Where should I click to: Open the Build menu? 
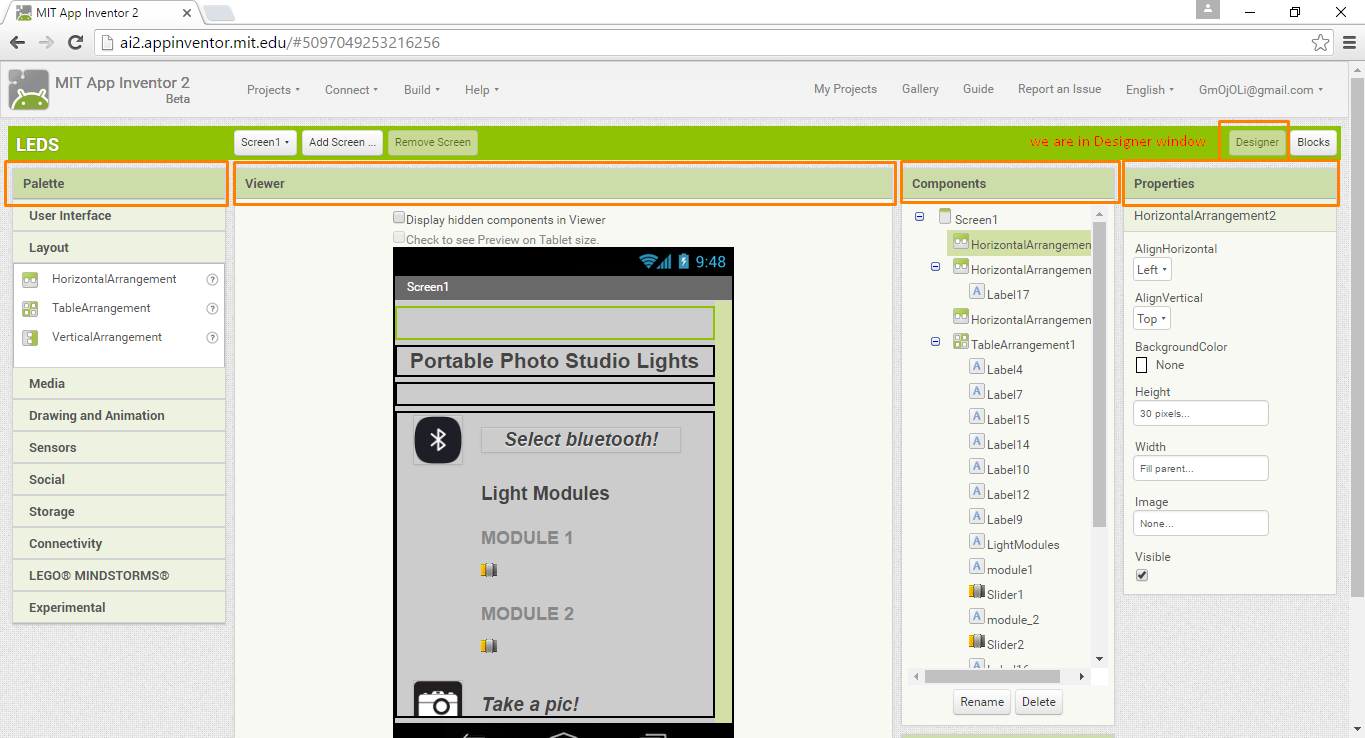(422, 90)
